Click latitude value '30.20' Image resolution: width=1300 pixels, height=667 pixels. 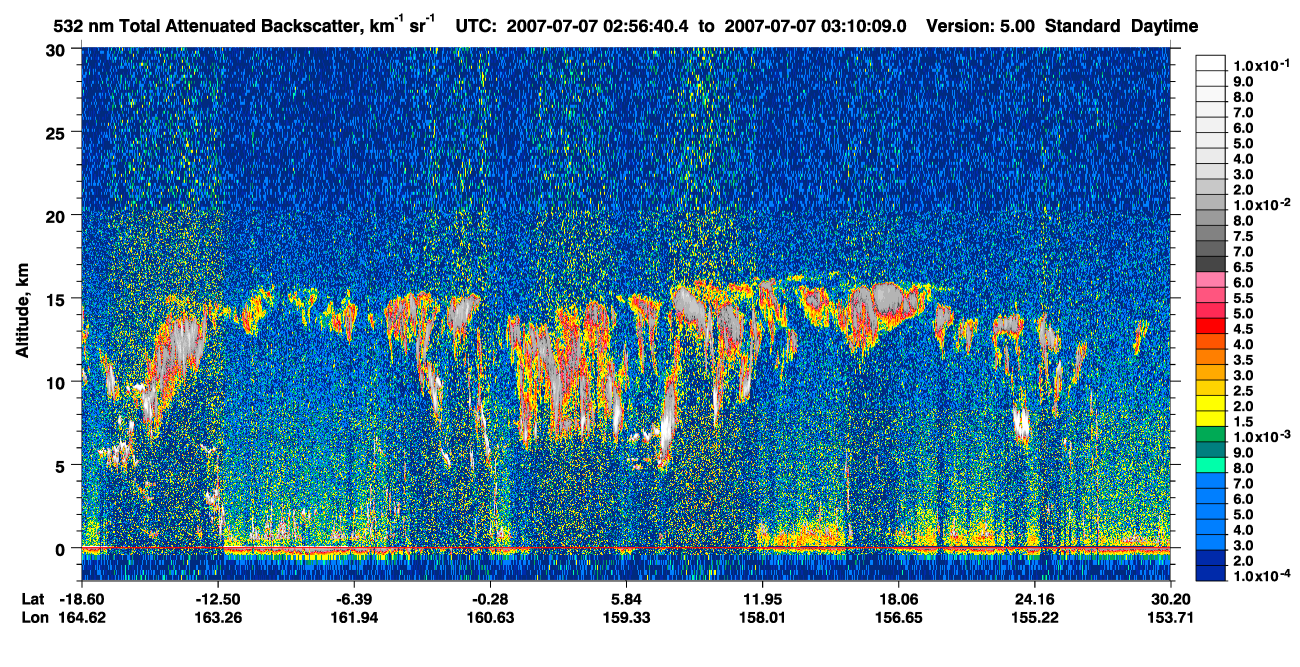(x=1172, y=599)
